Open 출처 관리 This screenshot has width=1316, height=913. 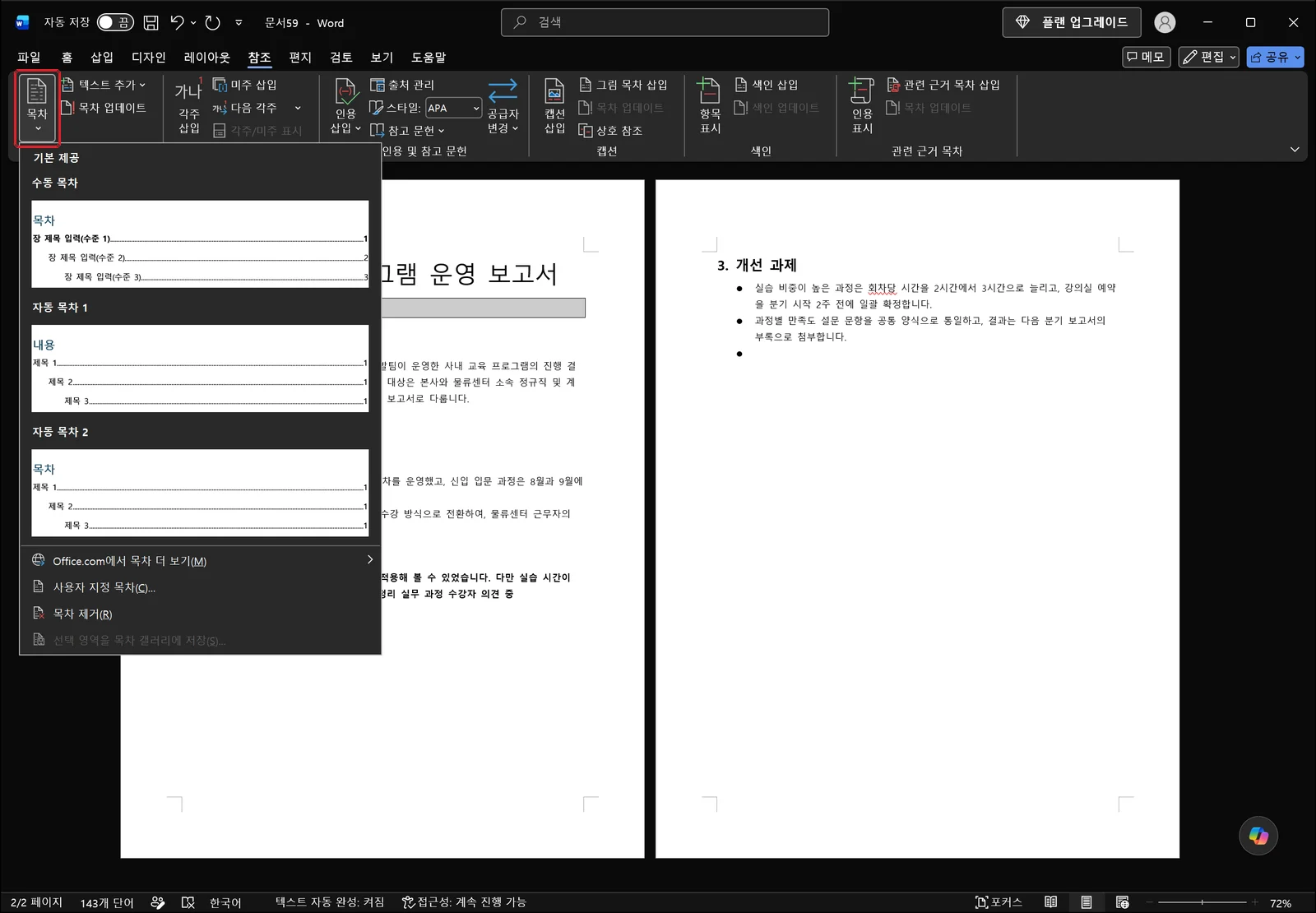(402, 85)
